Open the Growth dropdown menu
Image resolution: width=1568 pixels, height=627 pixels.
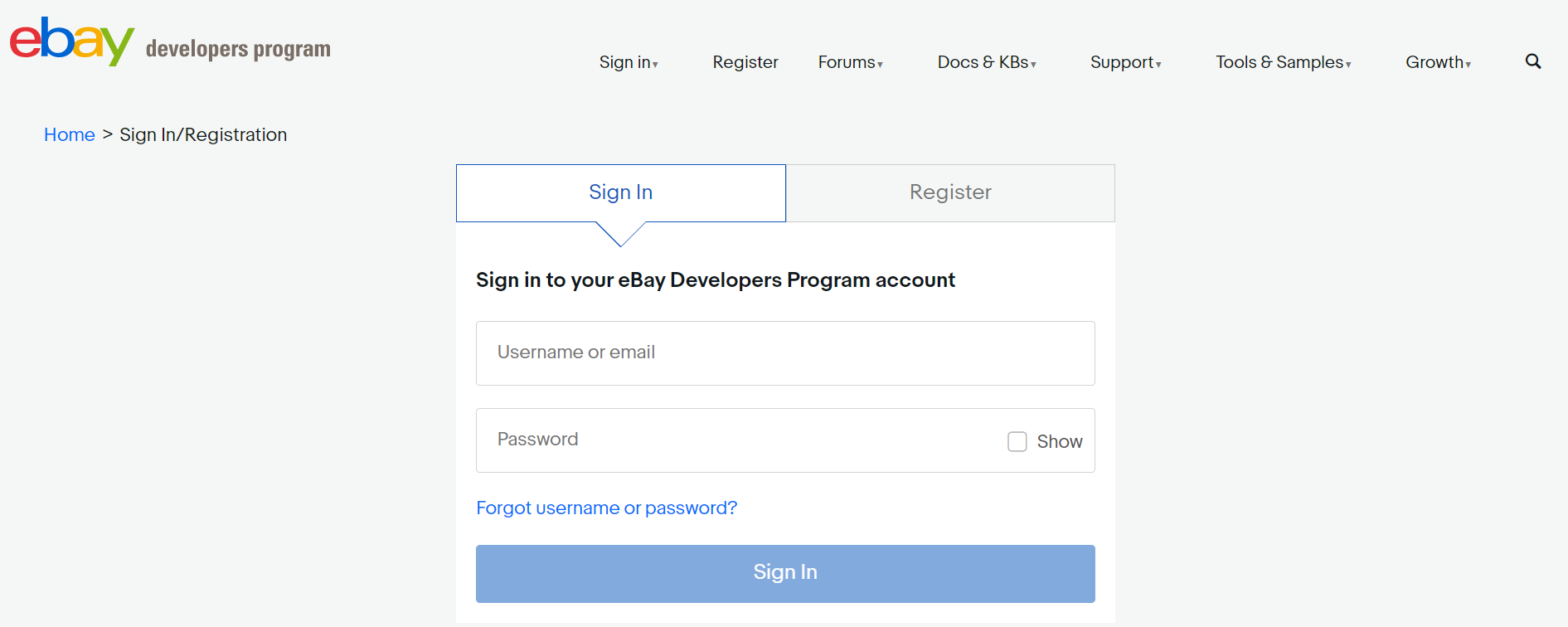1438,62
